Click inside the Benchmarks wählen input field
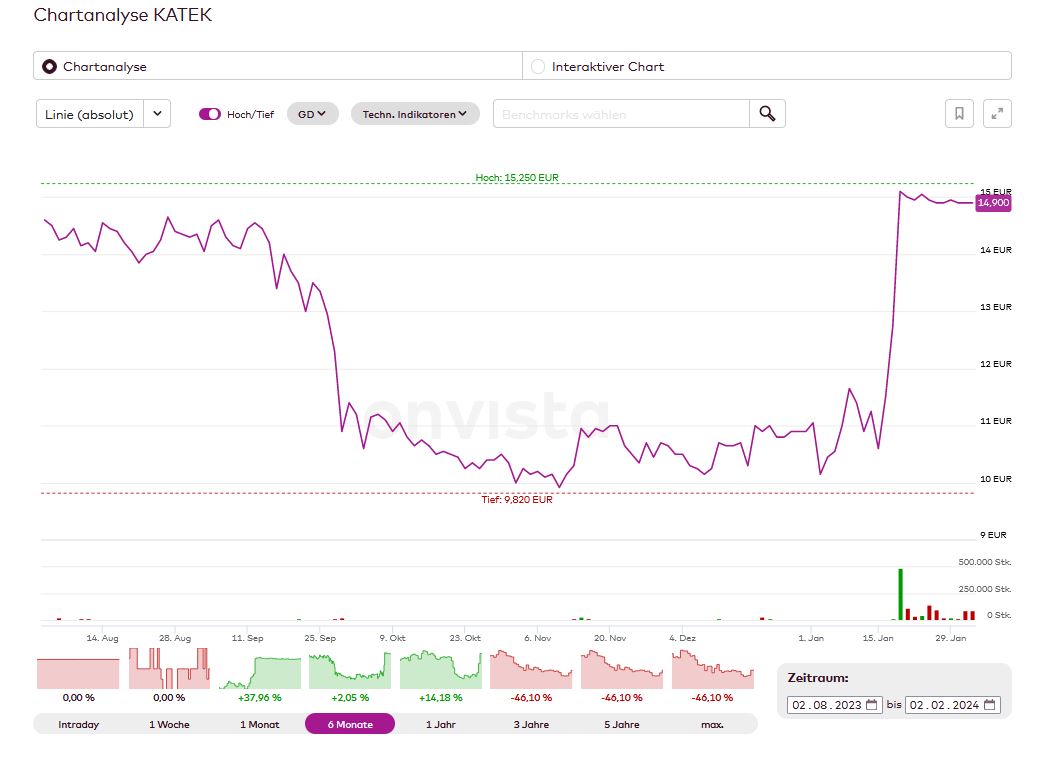Screen dimensions: 1064x759 click(620, 113)
